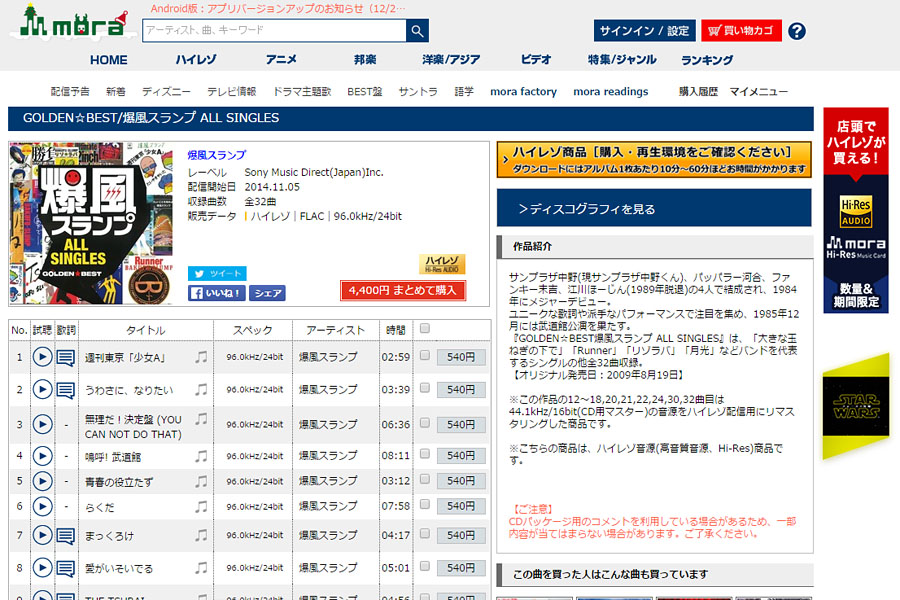The width and height of the screenshot is (900, 600).
Task: Click the search magnifier icon
Action: 417,30
